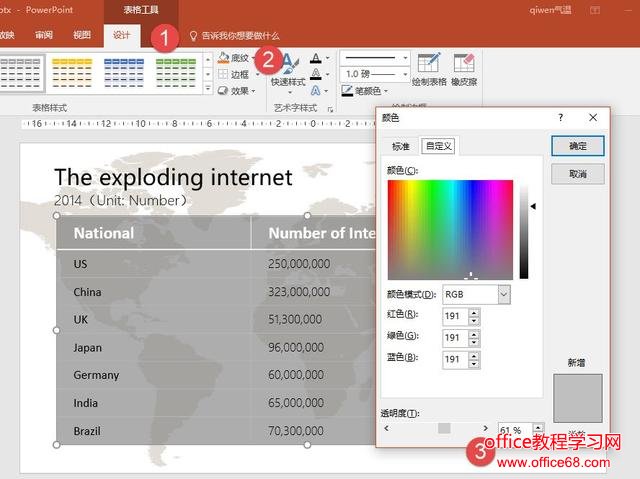
Task: Increase the Red (红色) value spinner
Action: click(473, 312)
